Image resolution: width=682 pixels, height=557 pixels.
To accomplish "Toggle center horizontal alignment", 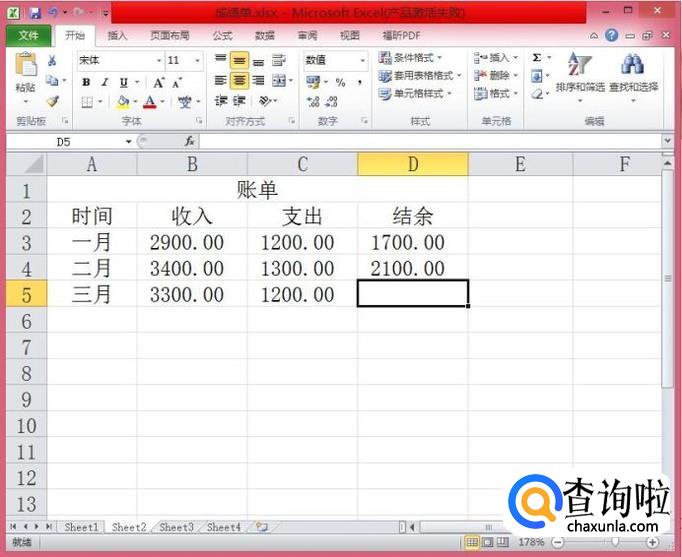I will (240, 81).
